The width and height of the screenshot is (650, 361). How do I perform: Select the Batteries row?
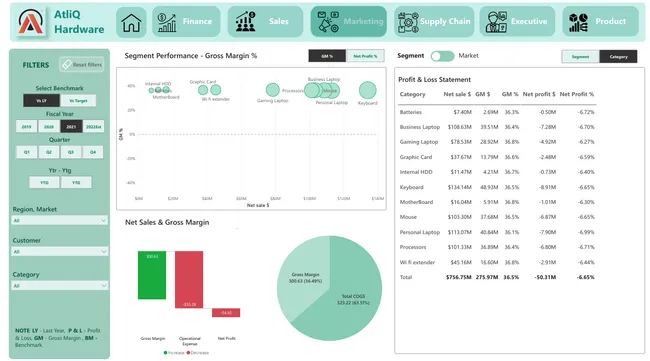[497, 112]
